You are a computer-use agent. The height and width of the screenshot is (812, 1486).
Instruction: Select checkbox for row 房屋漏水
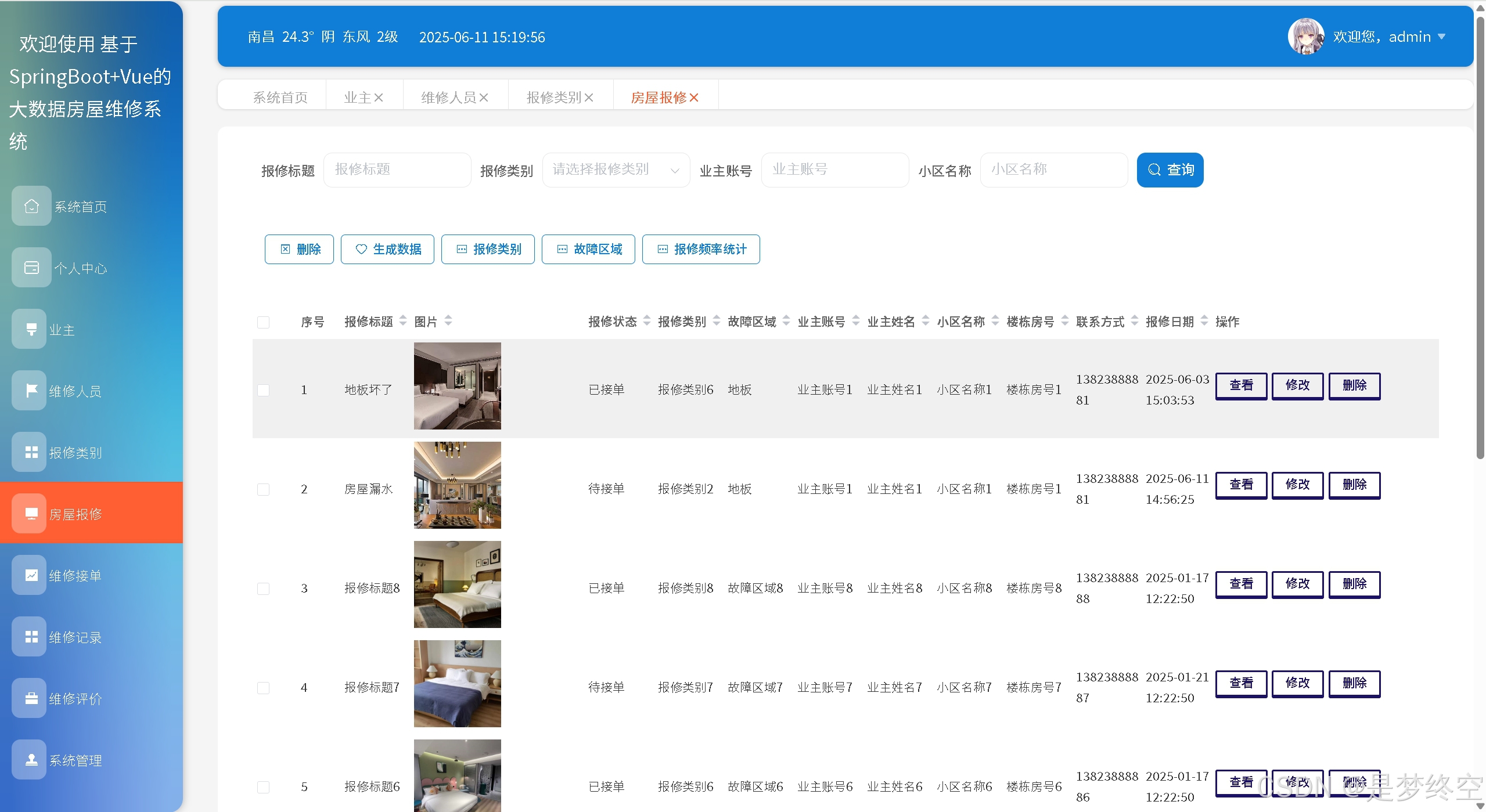pos(263,489)
